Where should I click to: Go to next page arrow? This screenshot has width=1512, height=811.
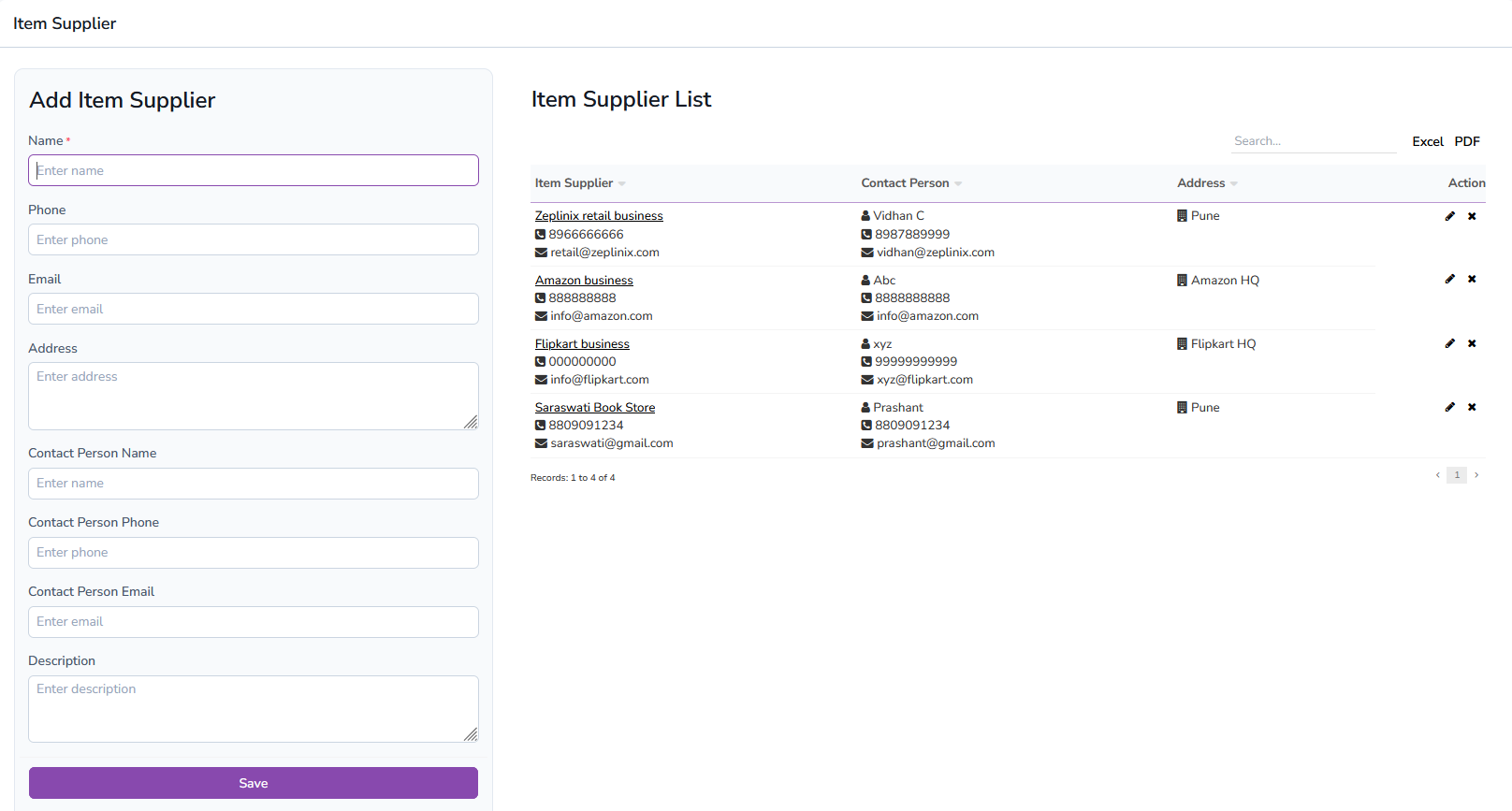coord(1476,475)
